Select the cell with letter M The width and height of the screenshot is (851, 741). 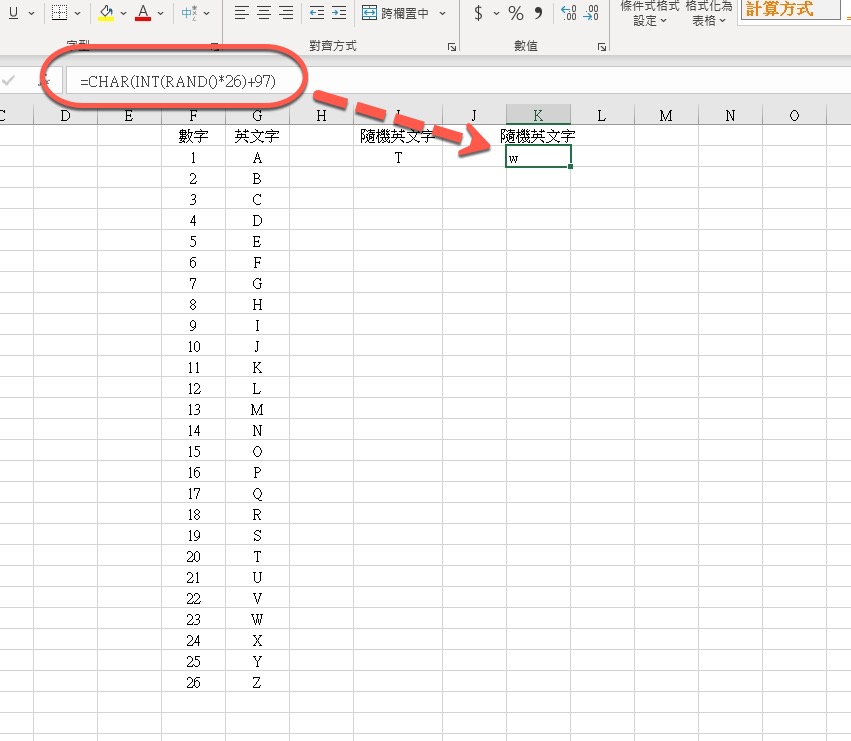click(x=257, y=409)
